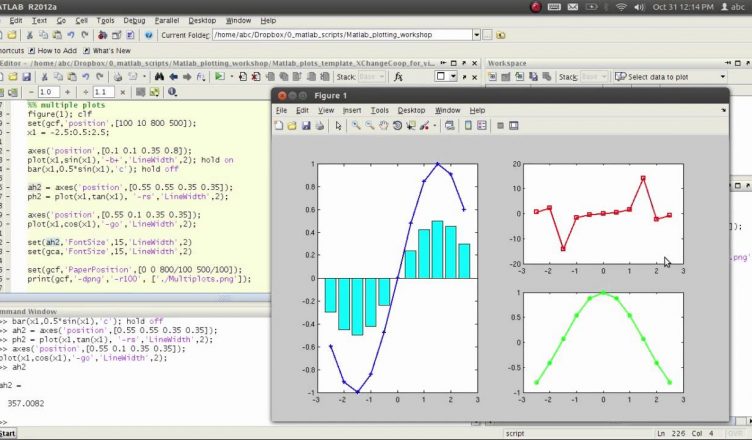The height and width of the screenshot is (440, 752).
Task: Select the Edit Plot arrow tool
Action: (339, 126)
